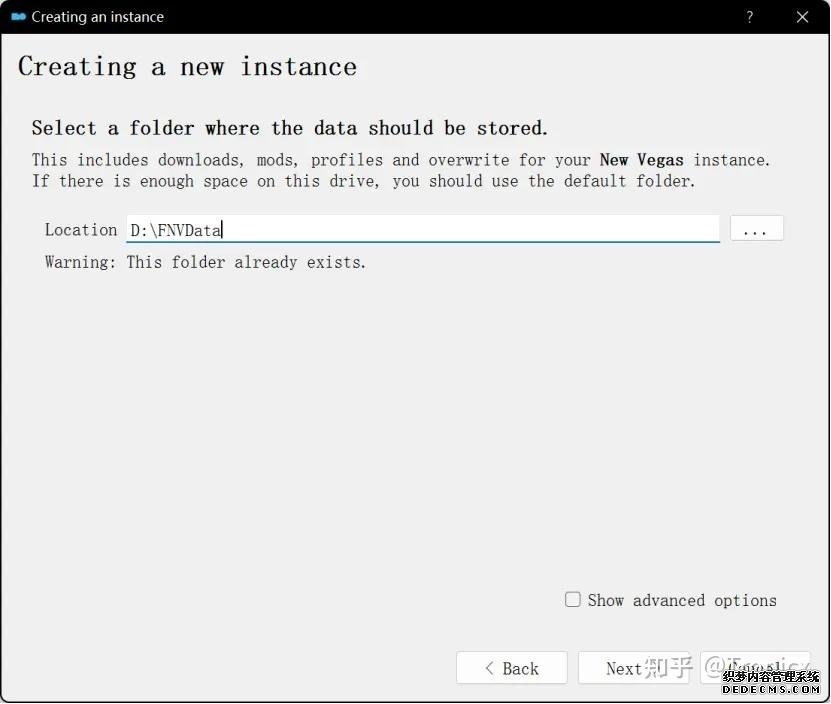Click the 'Creating a new instance' heading
The height and width of the screenshot is (704, 831).
coord(187,67)
